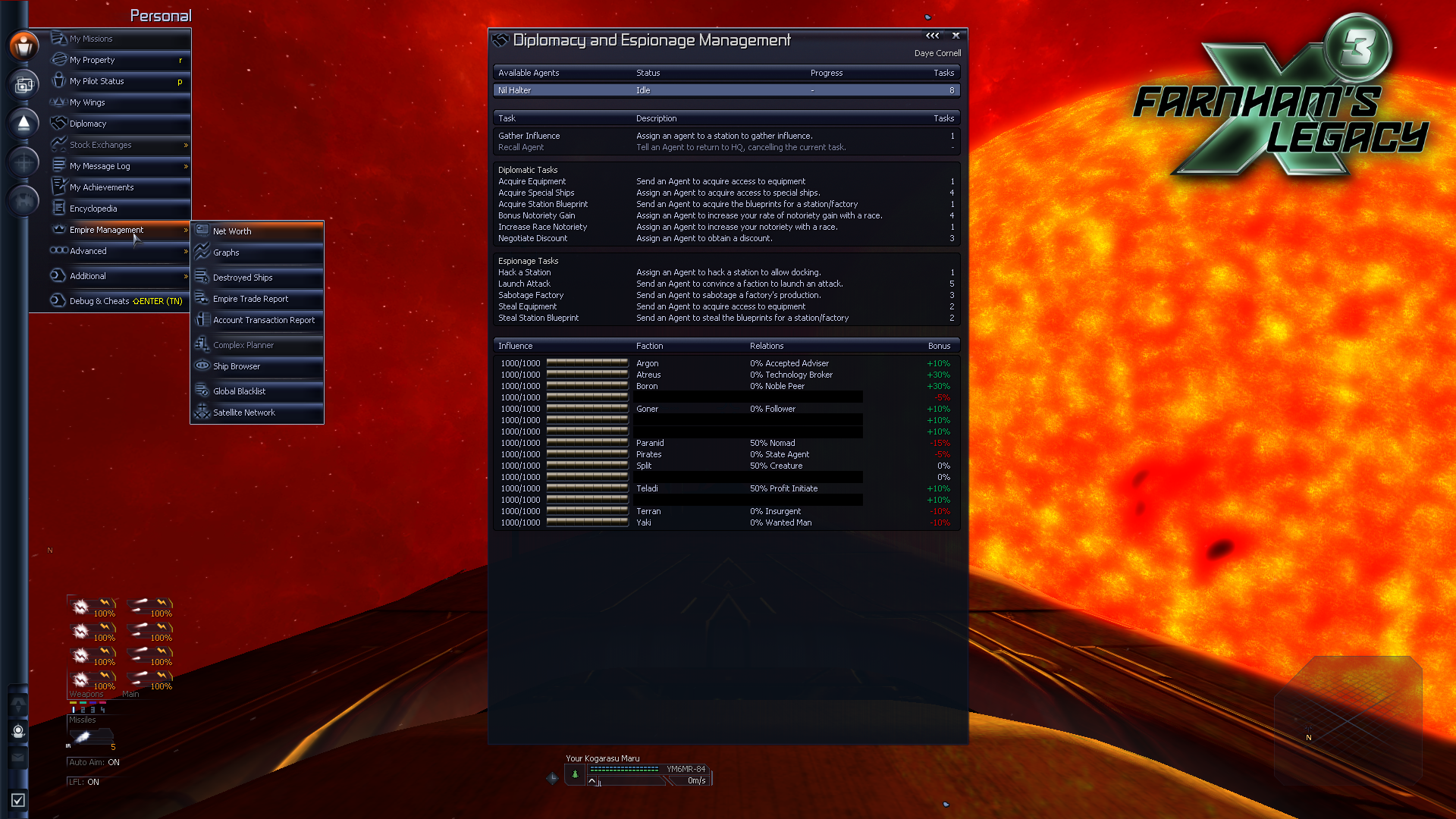Click the checklist icon beside My Achievements

tap(58, 187)
